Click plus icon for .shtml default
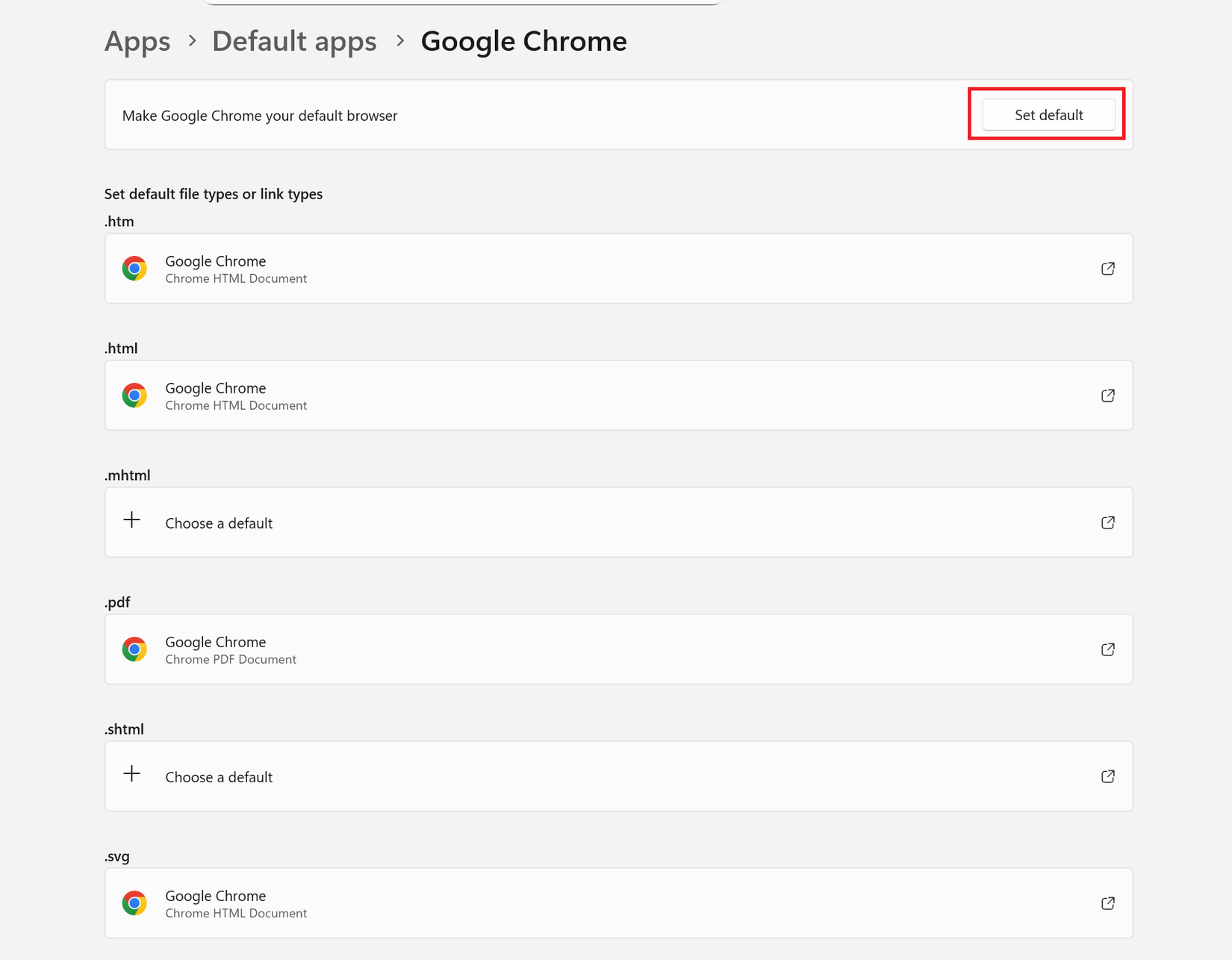 click(132, 774)
